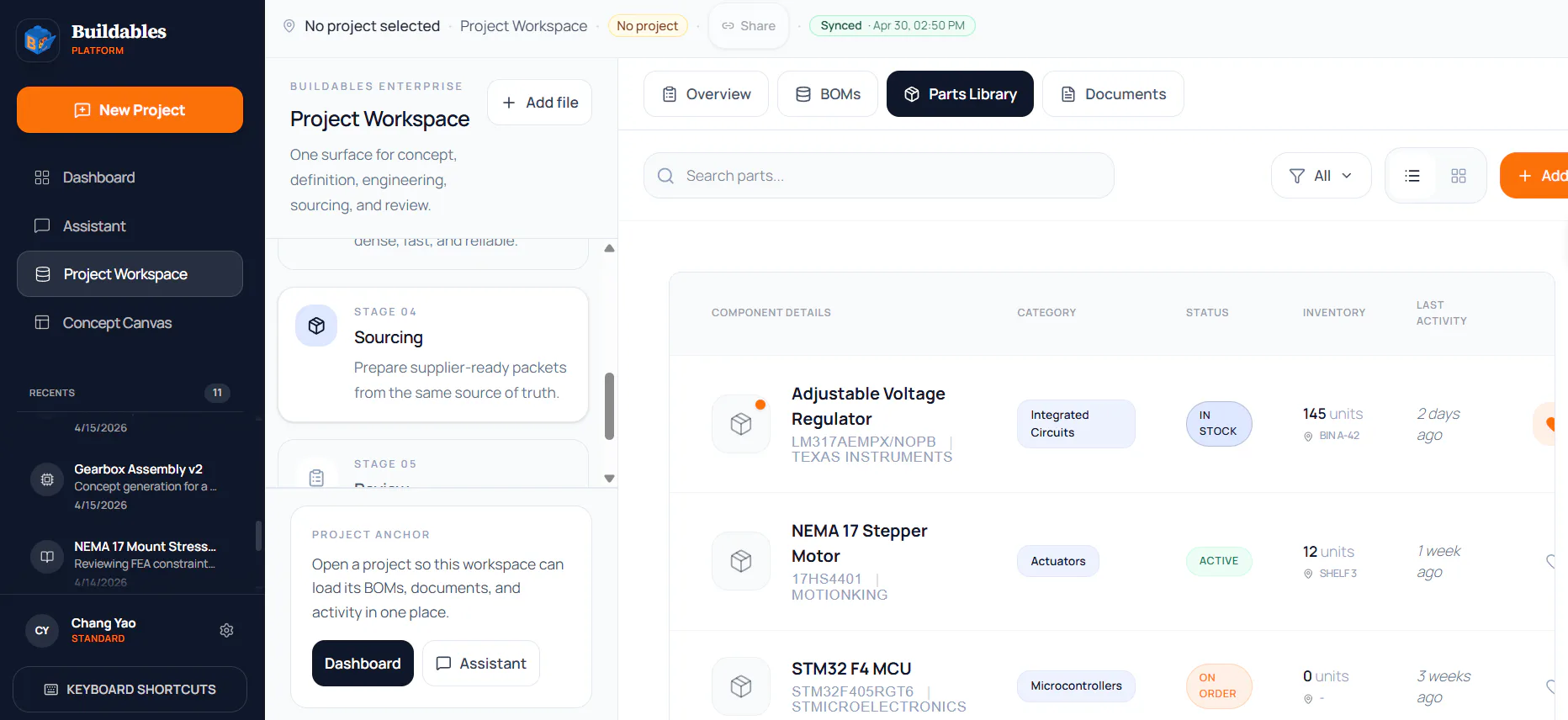Click the BIN A-42 location pin icon
Viewport: 1568px width, 720px height.
tap(1308, 437)
